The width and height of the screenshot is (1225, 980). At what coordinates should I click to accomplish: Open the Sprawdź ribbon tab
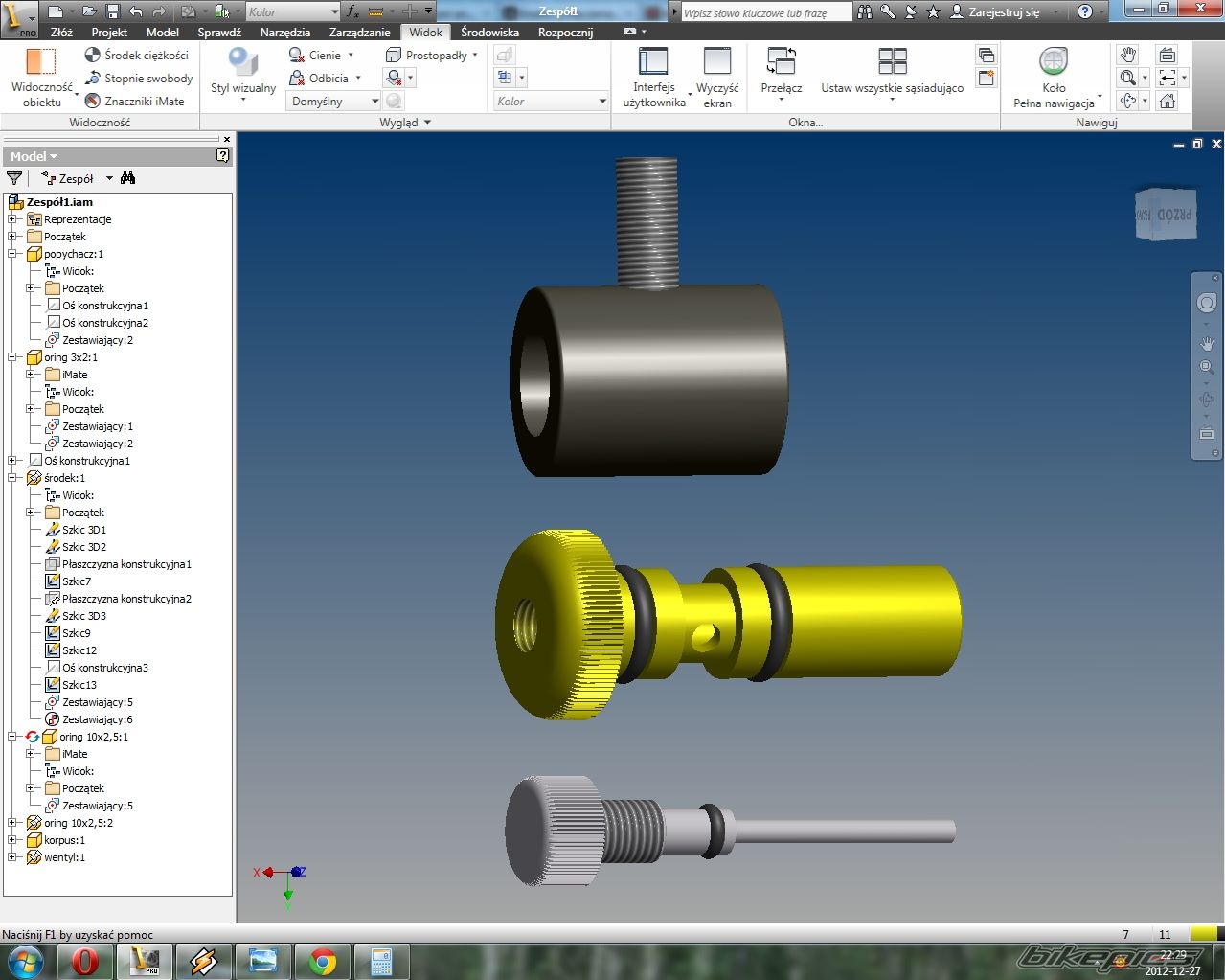click(219, 32)
